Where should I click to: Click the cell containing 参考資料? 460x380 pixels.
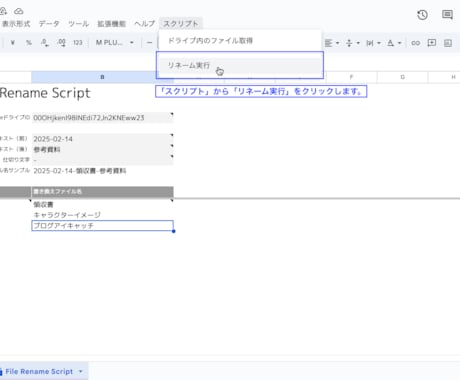click(x=102, y=149)
